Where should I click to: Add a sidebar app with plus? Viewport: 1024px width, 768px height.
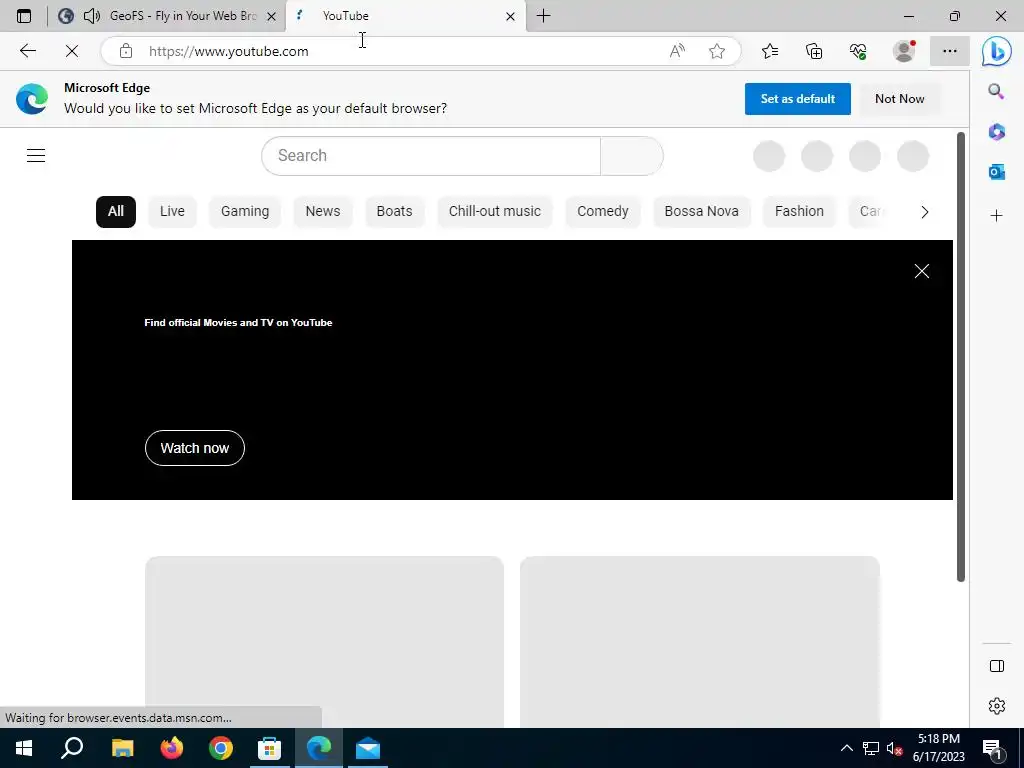(996, 216)
